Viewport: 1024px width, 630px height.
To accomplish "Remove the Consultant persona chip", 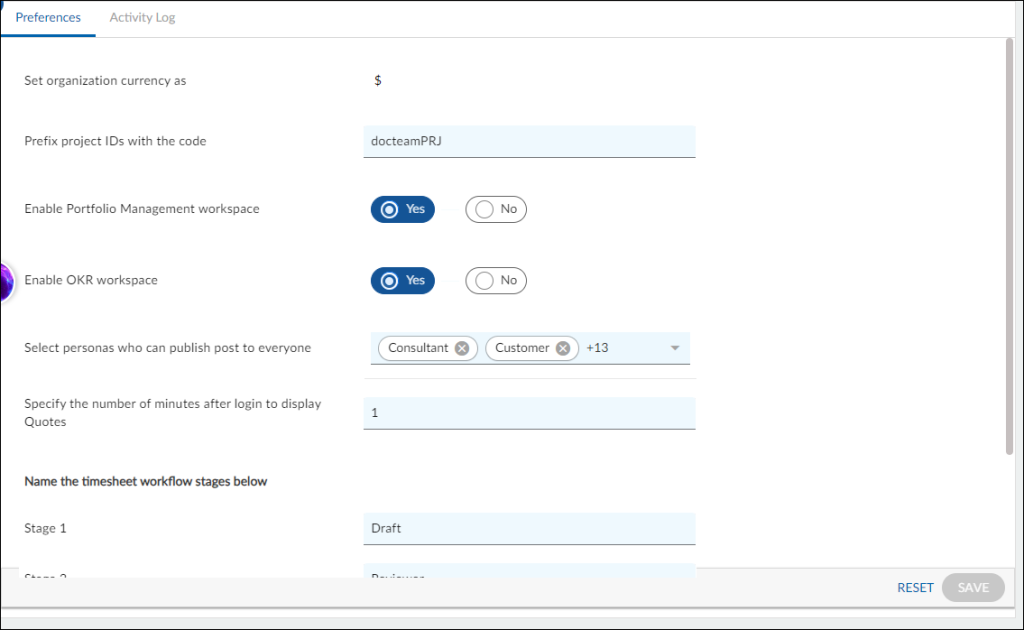I will click(461, 348).
